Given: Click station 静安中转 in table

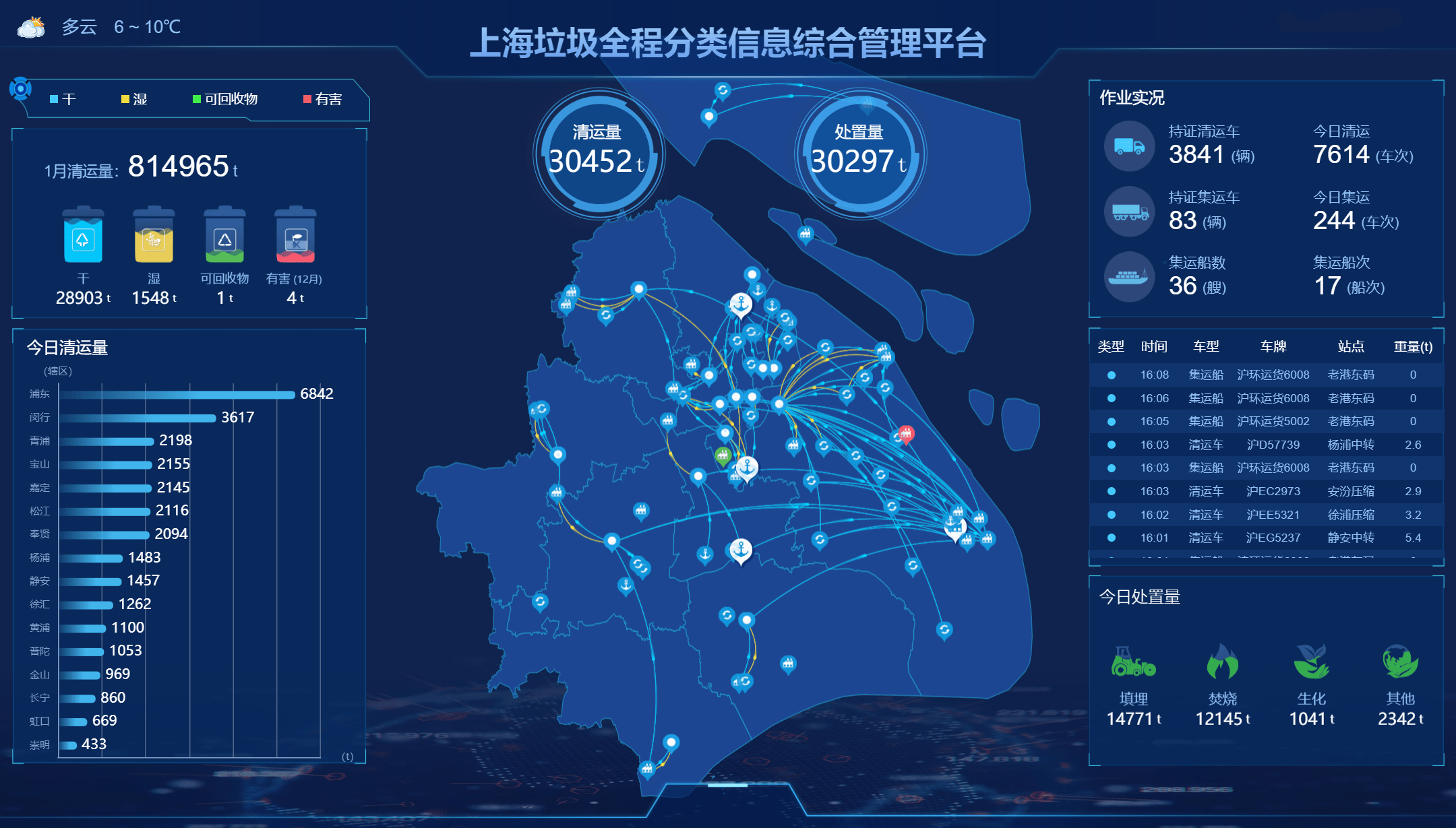Looking at the screenshot, I should coord(1351,538).
